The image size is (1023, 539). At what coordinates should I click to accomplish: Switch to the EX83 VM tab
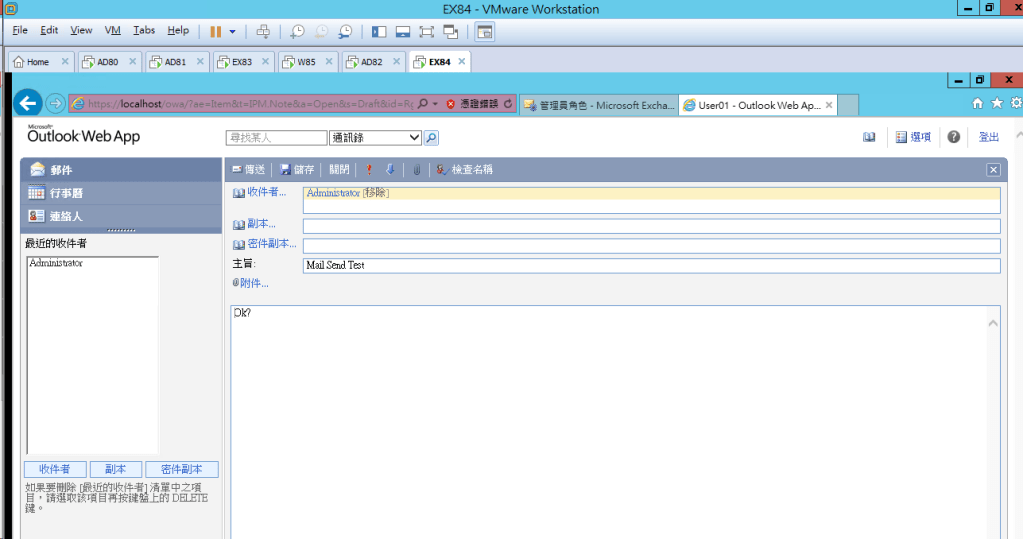pos(241,62)
